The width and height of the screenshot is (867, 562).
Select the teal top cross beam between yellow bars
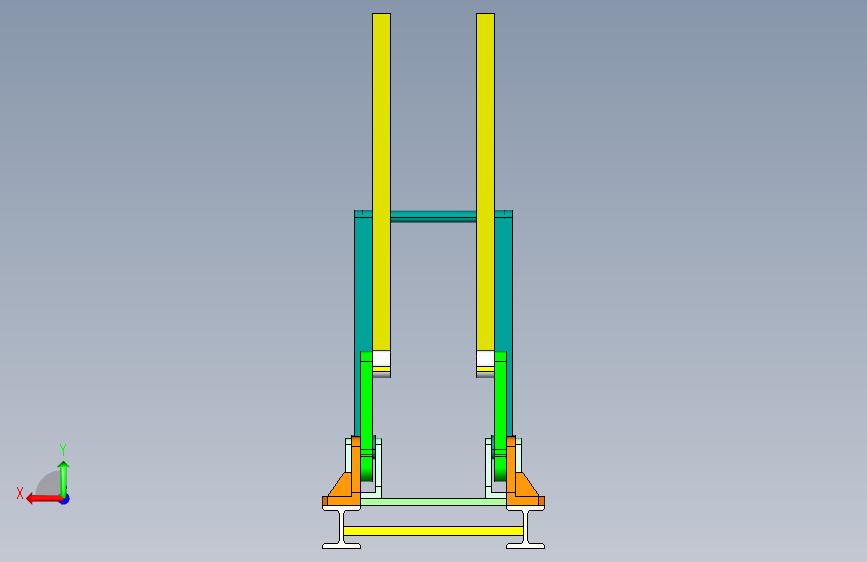coord(434,216)
